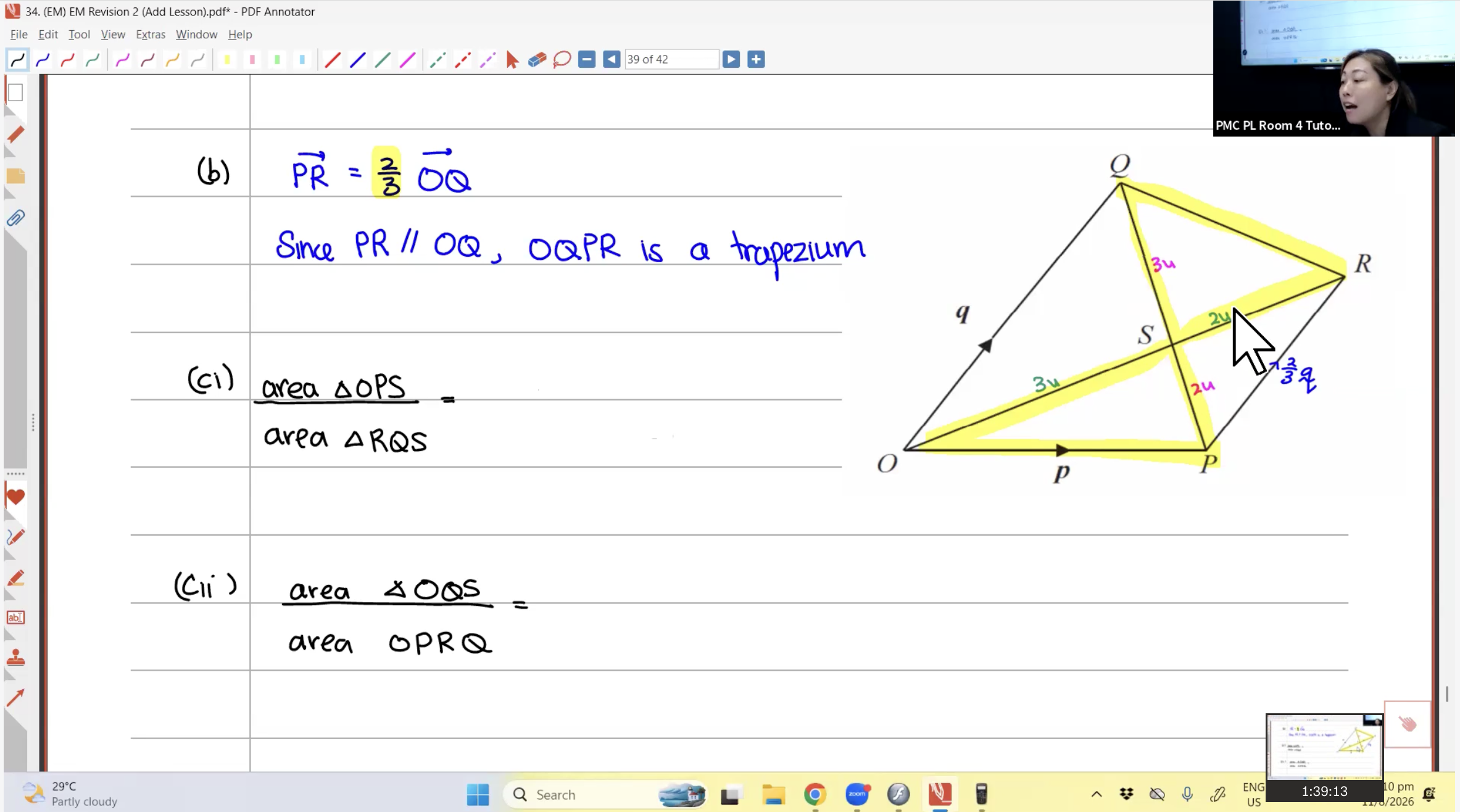Select the magenta straight line tool
This screenshot has width=1460, height=812.
(407, 60)
